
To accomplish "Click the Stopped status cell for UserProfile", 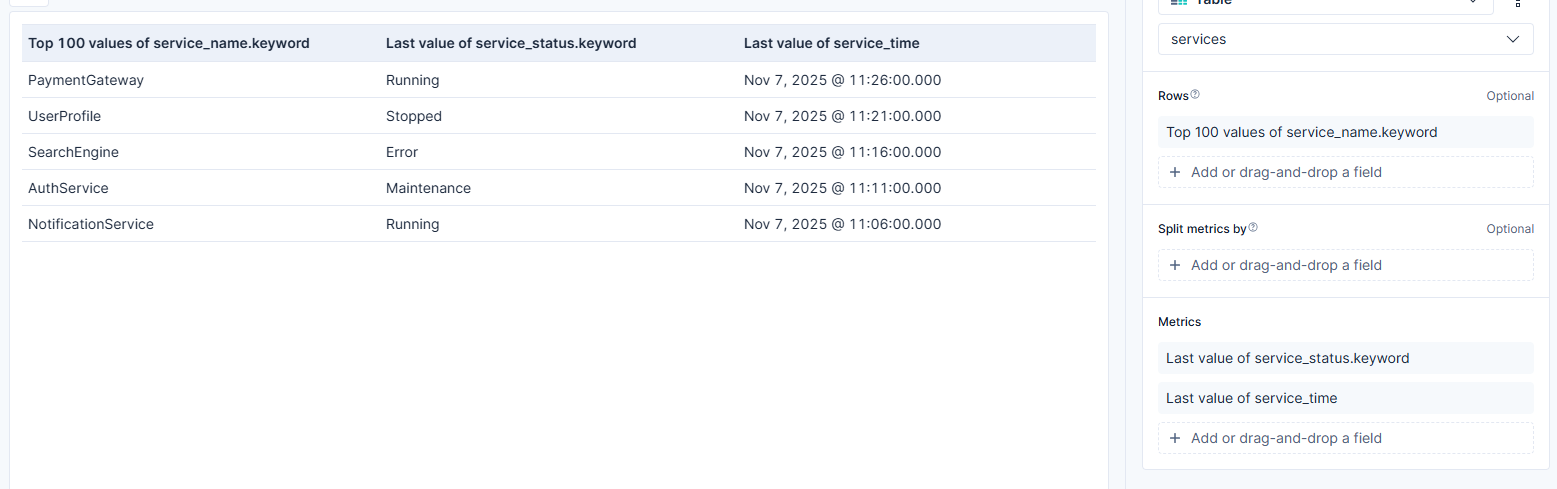I will tap(414, 116).
